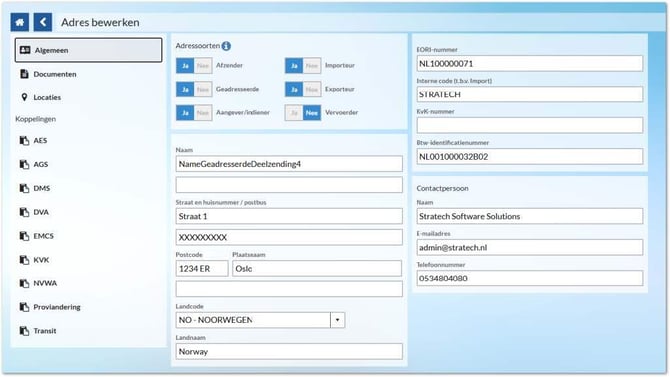Click the Landnaam field with Norway
This screenshot has height=377, width=670.
point(289,351)
